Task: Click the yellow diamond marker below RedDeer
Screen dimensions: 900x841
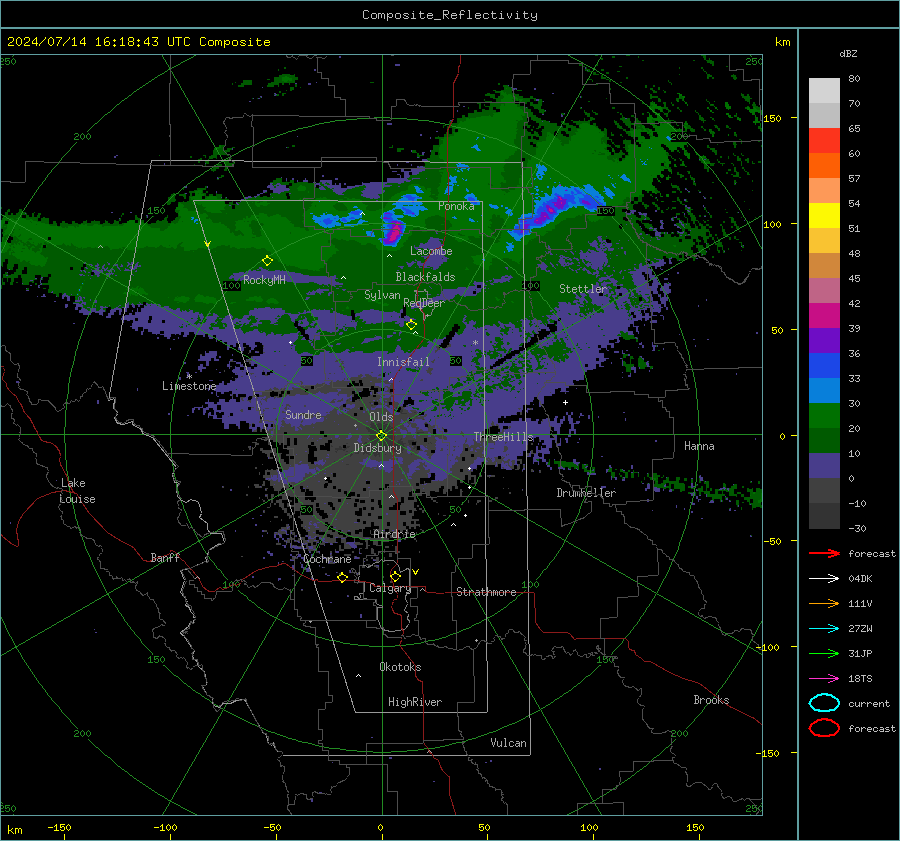Action: coord(411,325)
